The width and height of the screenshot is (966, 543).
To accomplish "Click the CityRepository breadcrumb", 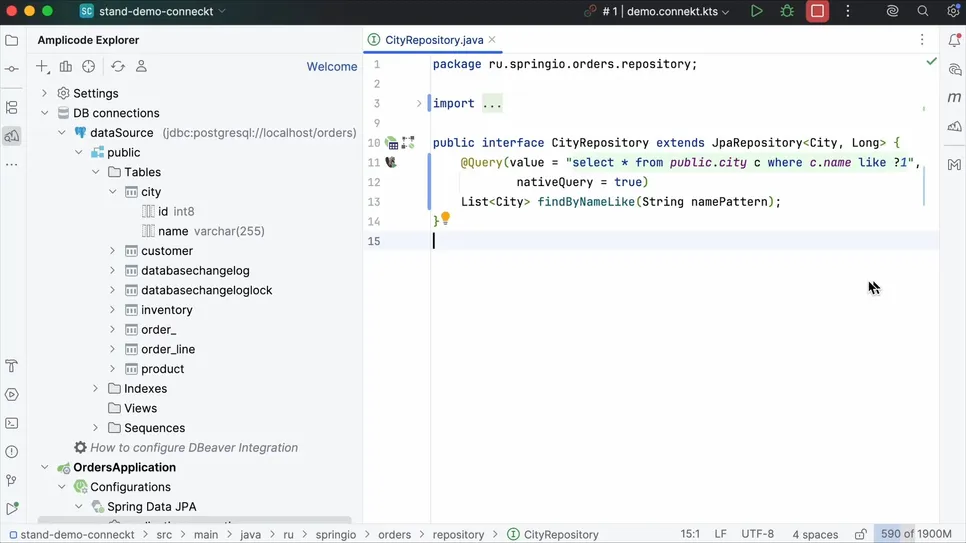I will [x=561, y=534].
